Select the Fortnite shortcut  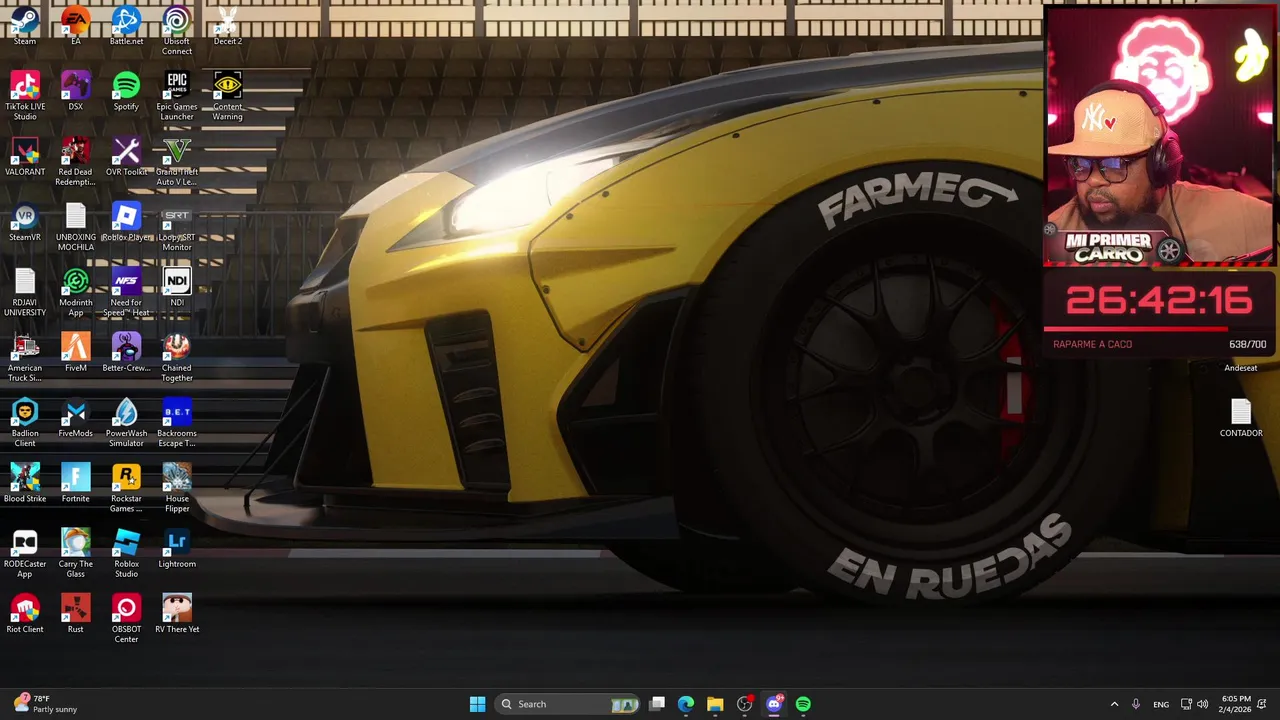(75, 483)
